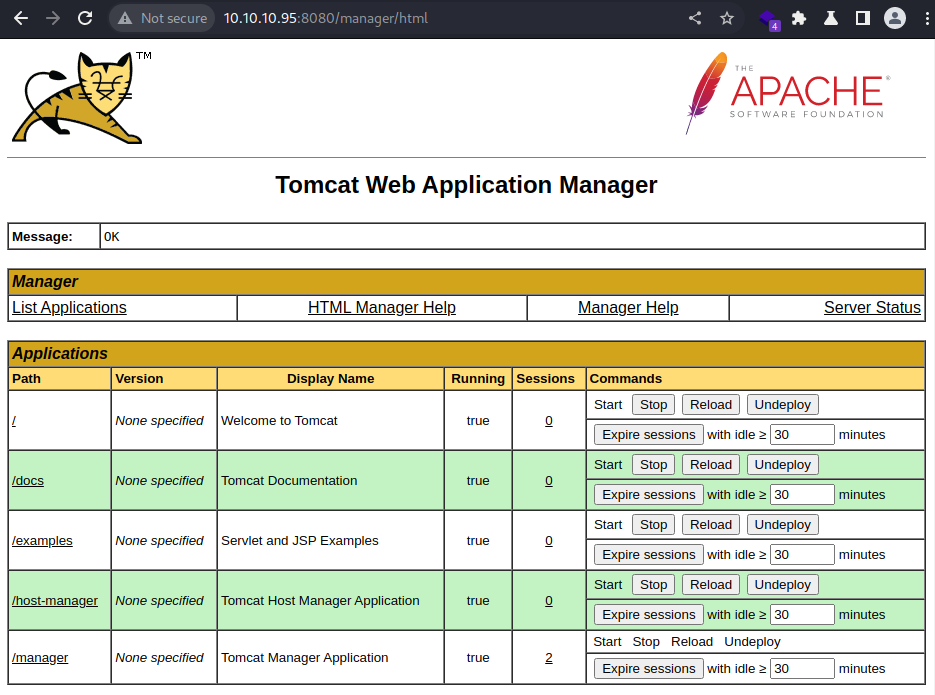
Task: Click the 'Display Name' column header
Action: 330,379
